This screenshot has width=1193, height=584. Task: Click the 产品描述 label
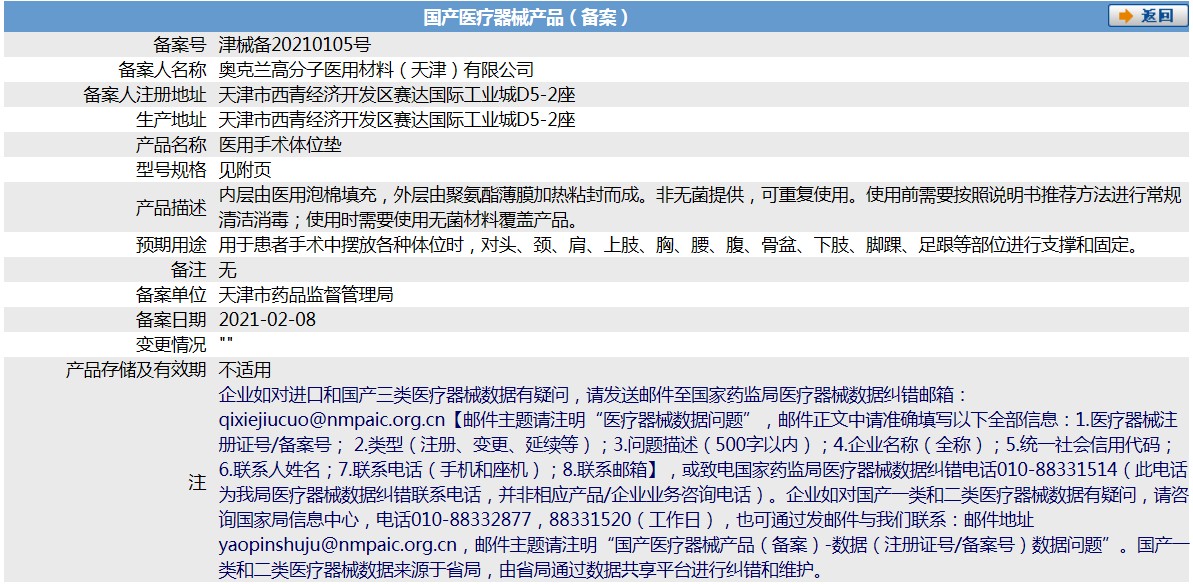tap(171, 208)
